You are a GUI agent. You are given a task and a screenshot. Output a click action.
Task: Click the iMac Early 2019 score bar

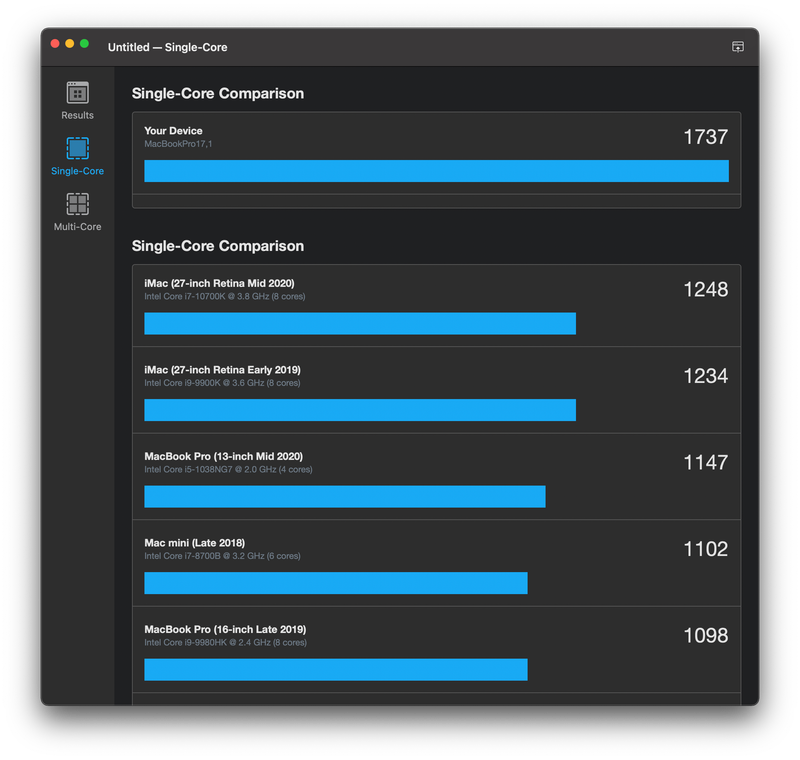pos(360,410)
